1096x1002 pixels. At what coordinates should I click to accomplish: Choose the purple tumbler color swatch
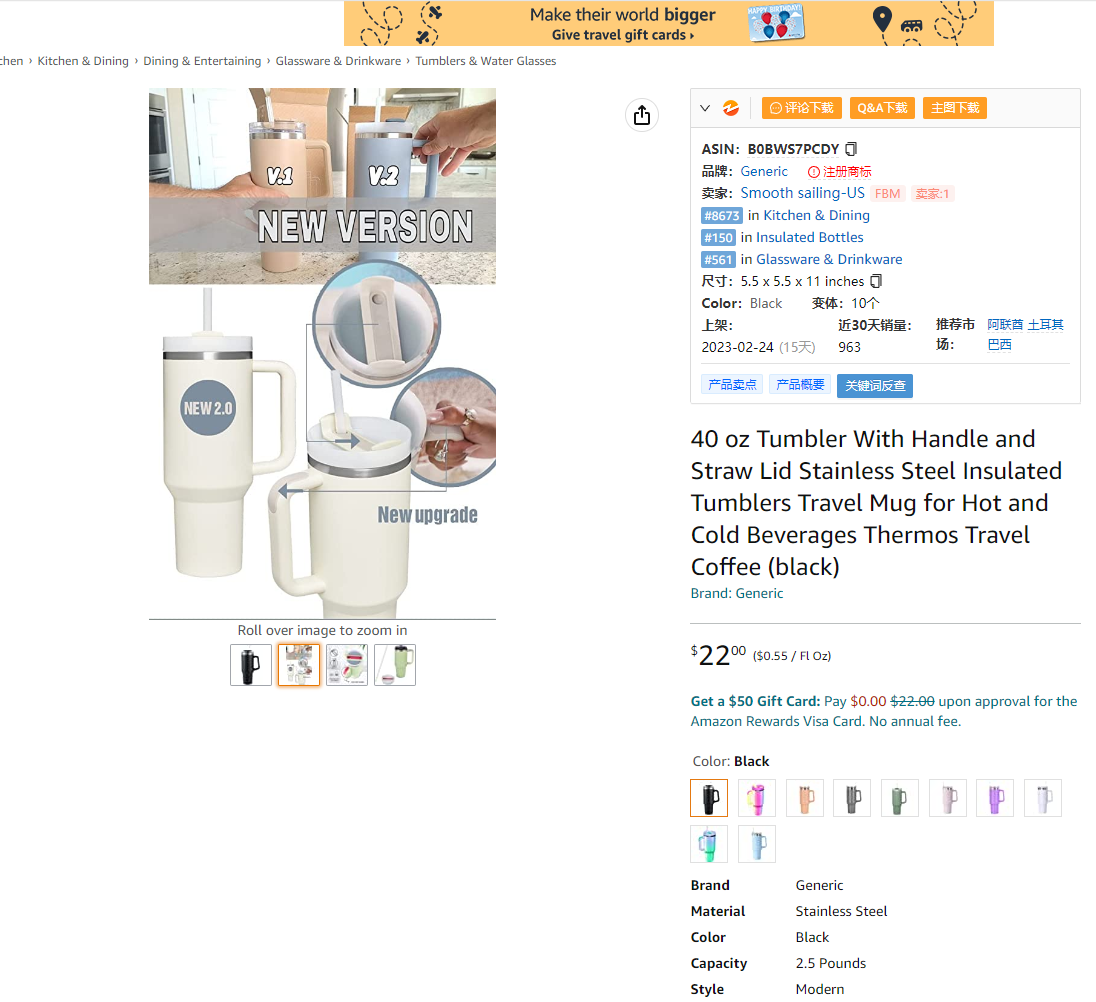coord(995,798)
